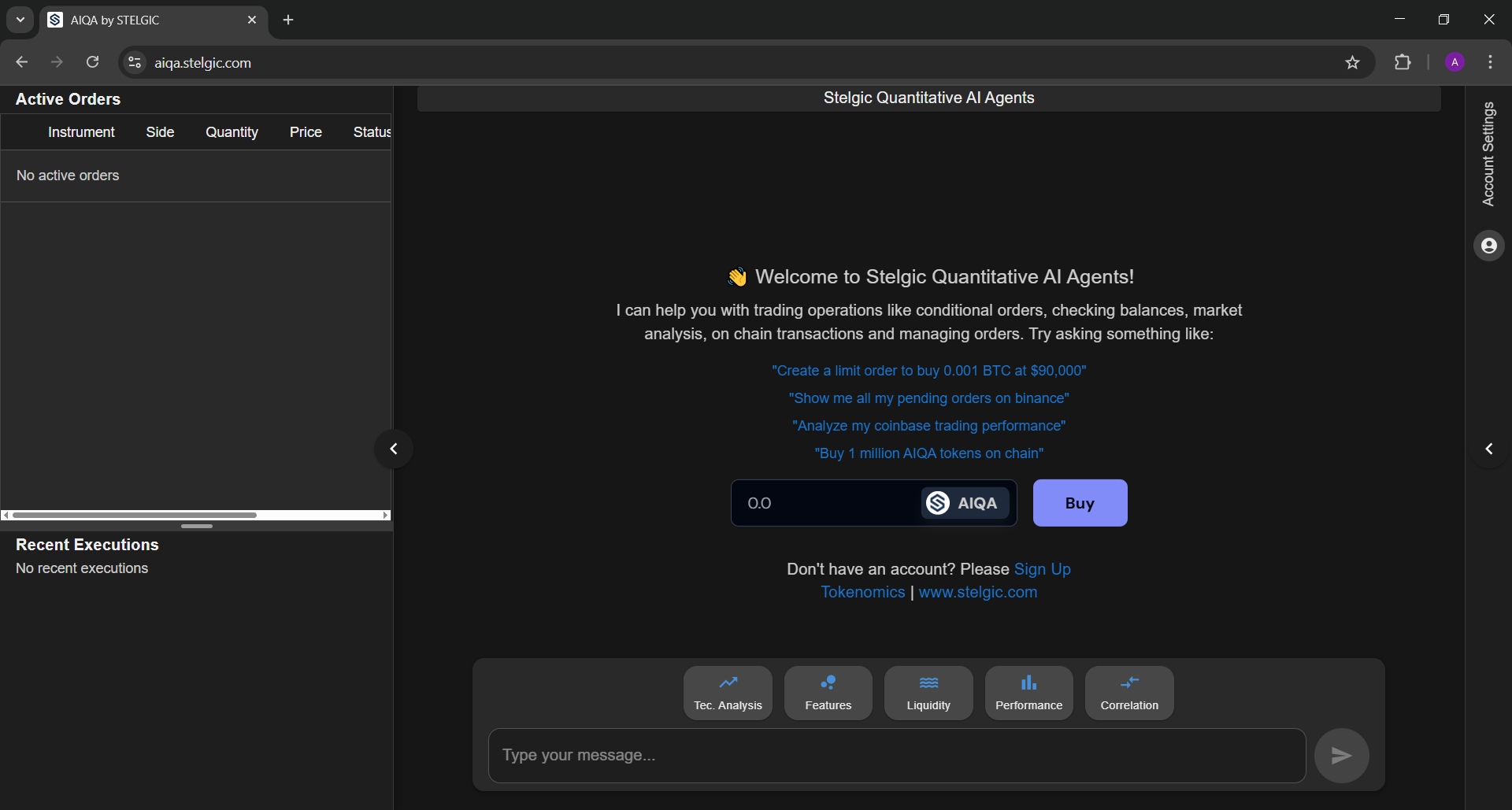Open the Account Settings vertical tab

(x=1488, y=154)
